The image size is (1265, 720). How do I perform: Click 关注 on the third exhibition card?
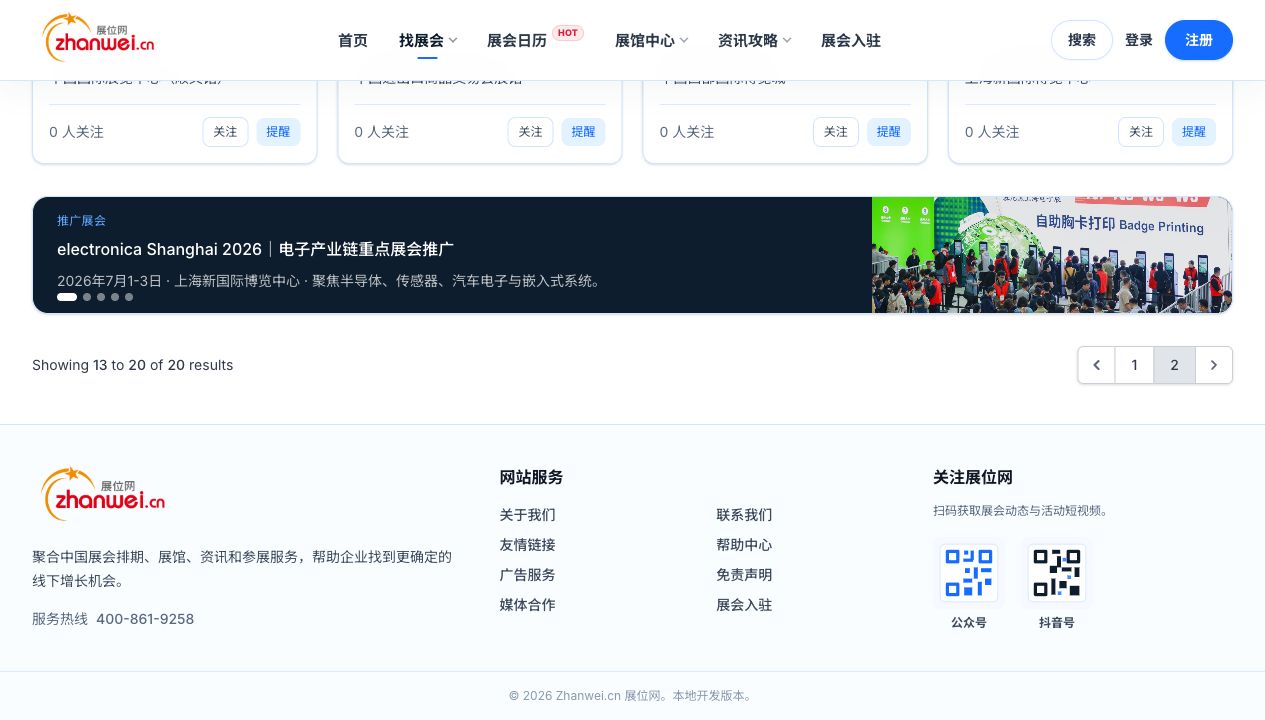coord(836,132)
